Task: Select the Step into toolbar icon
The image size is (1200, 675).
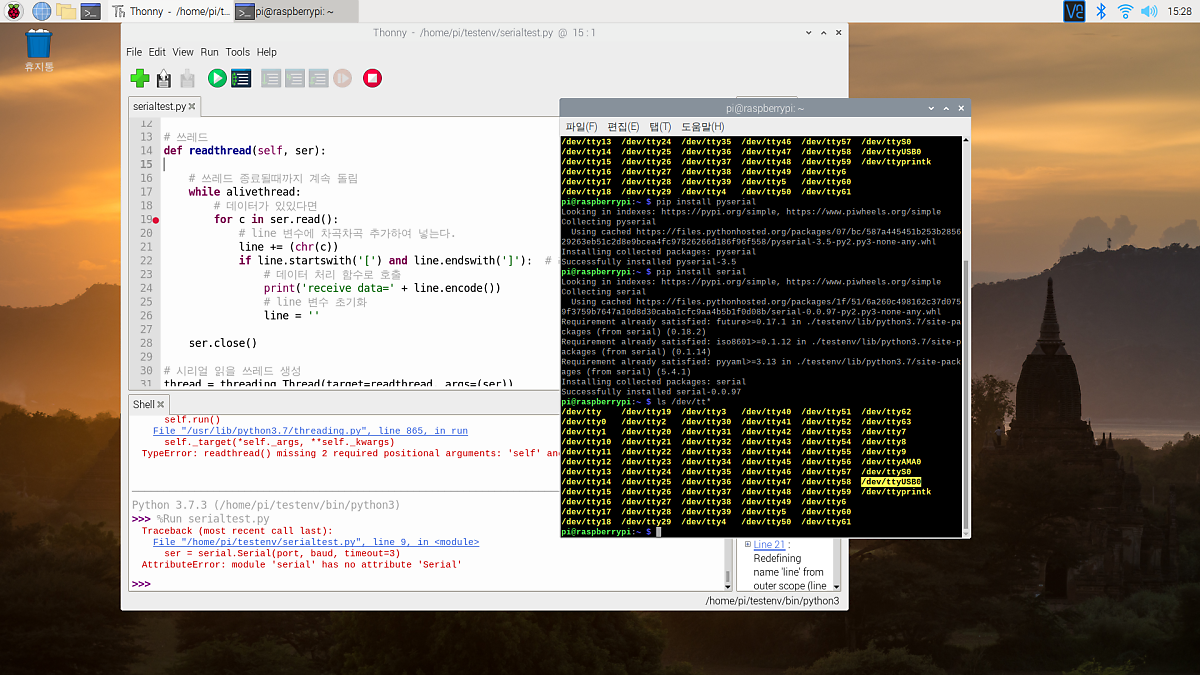Action: click(x=294, y=78)
